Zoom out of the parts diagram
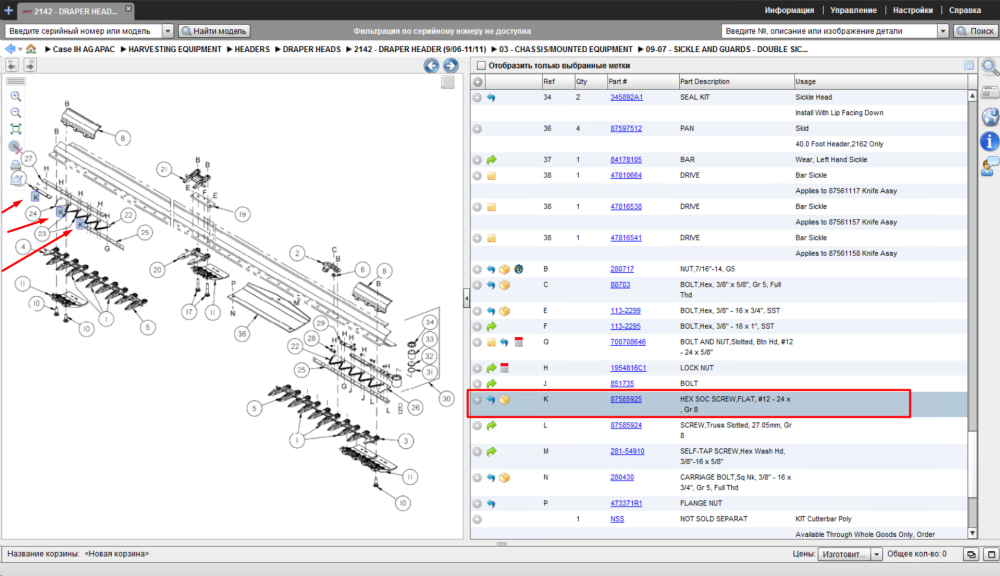This screenshot has width=1000, height=576. (16, 113)
